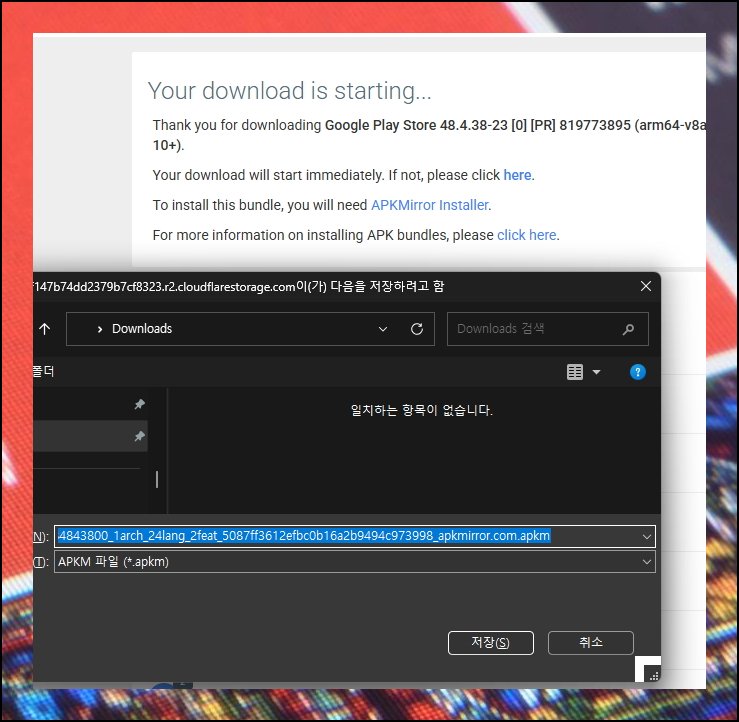Click the 'here' download link

(517, 175)
